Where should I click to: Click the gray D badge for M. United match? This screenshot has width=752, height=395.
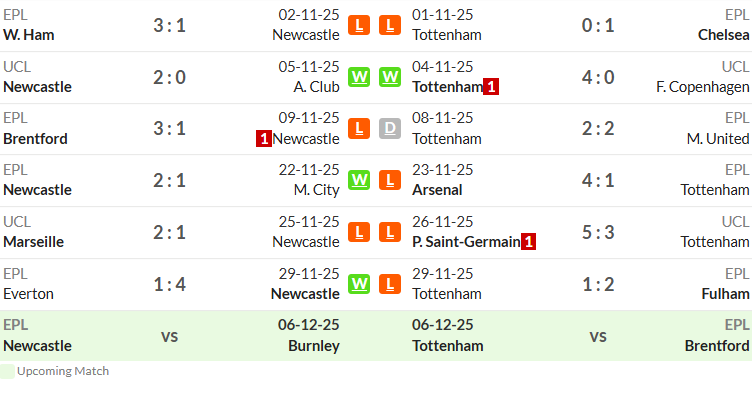click(x=390, y=128)
